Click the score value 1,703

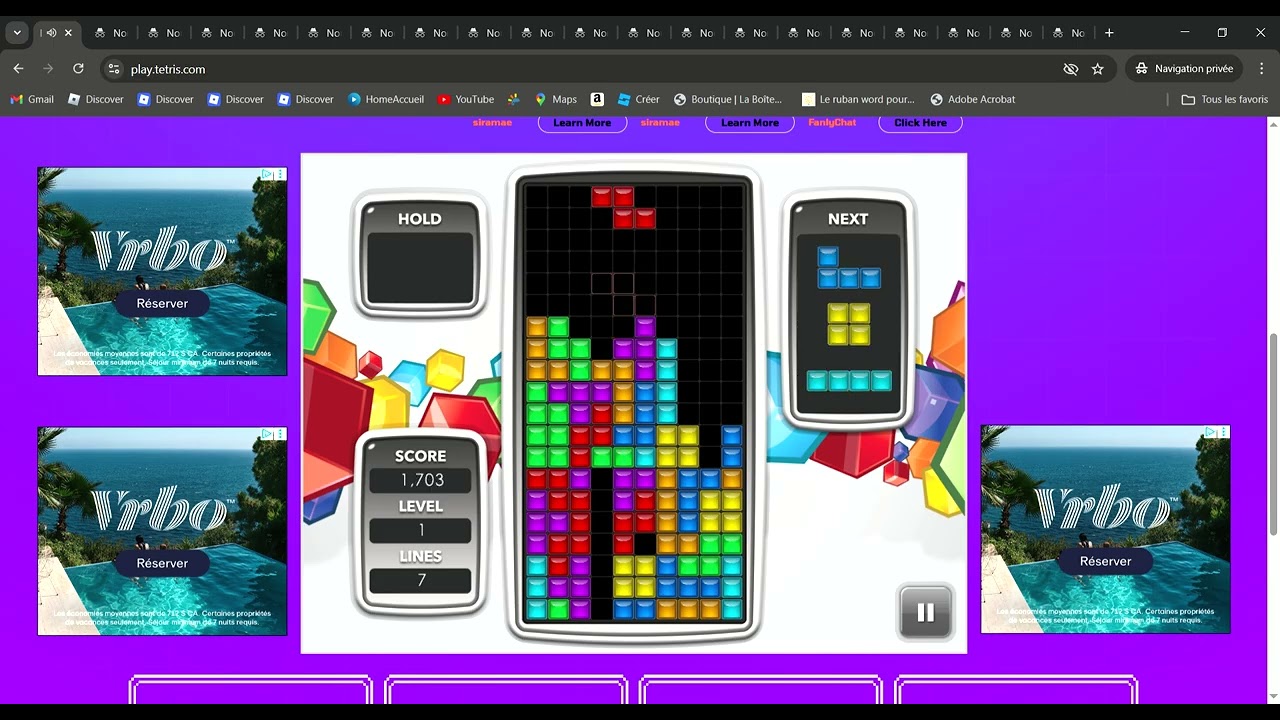coord(421,480)
